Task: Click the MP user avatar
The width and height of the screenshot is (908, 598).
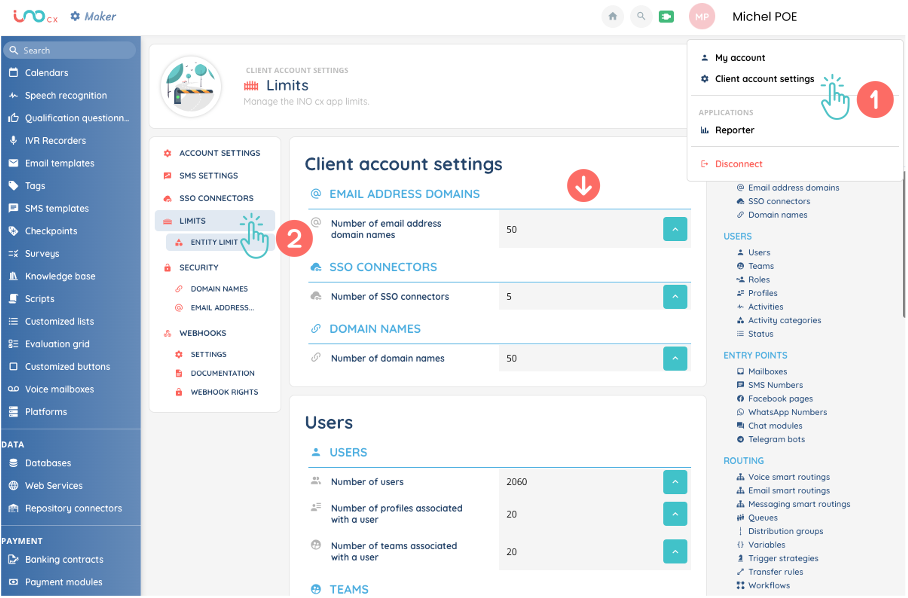Action: 703,17
